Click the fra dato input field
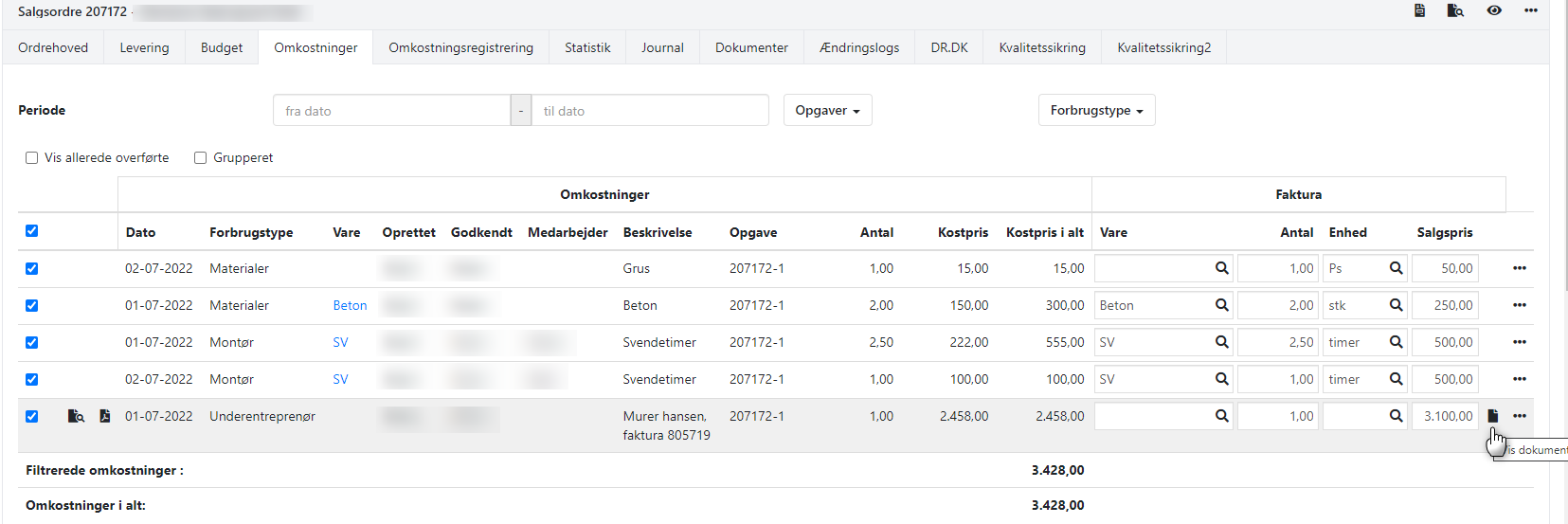The height and width of the screenshot is (524, 1568). point(391,111)
